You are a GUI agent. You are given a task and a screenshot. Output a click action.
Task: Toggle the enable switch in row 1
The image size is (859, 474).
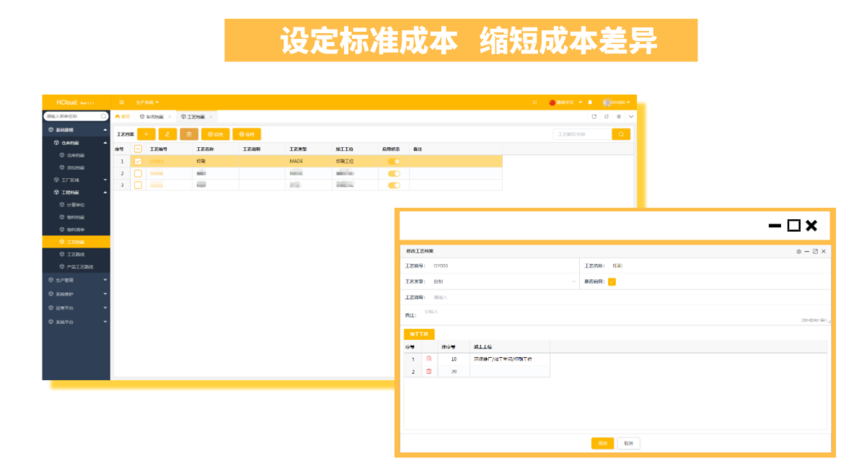click(x=394, y=161)
